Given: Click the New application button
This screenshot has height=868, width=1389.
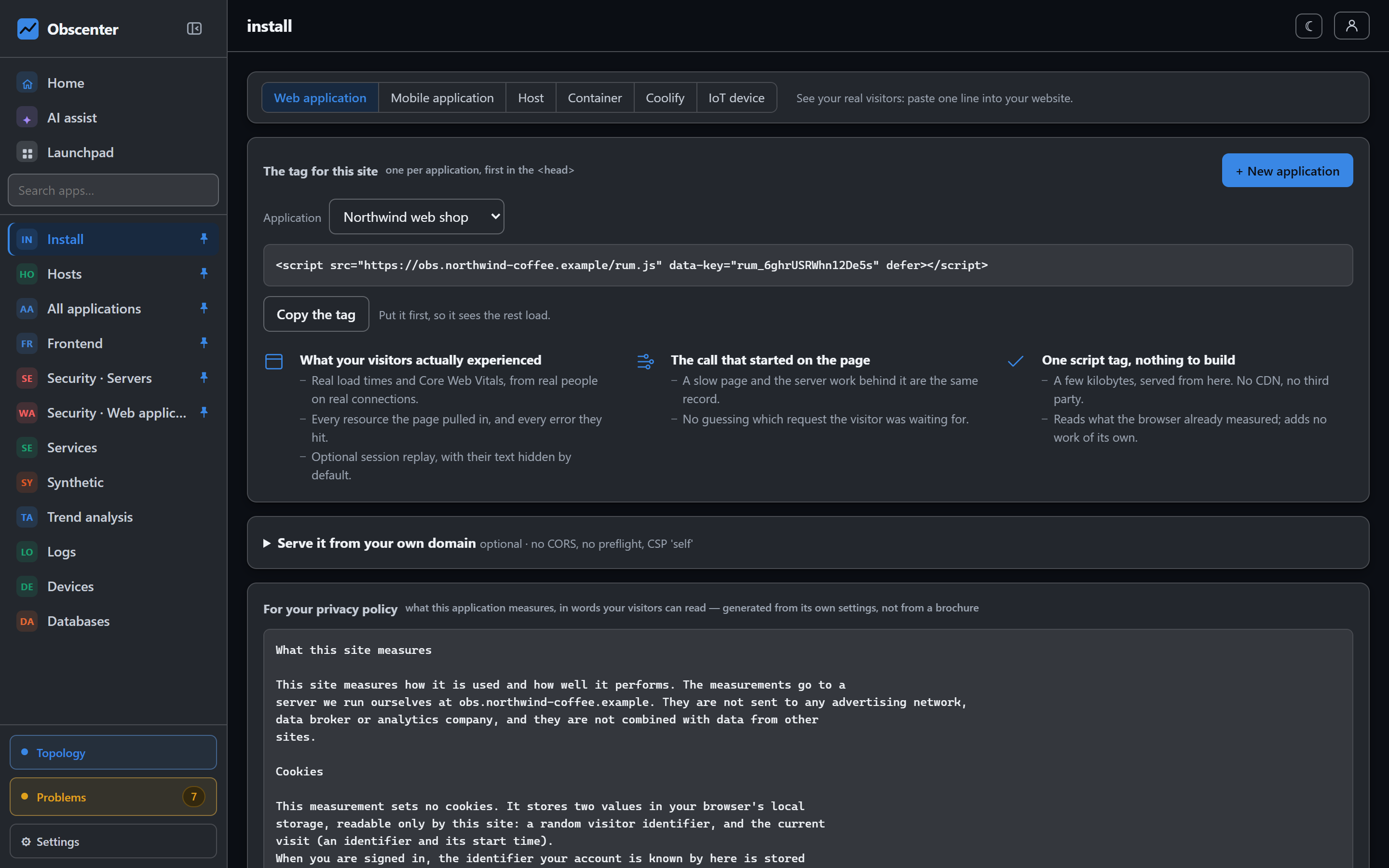Looking at the screenshot, I should [1287, 171].
